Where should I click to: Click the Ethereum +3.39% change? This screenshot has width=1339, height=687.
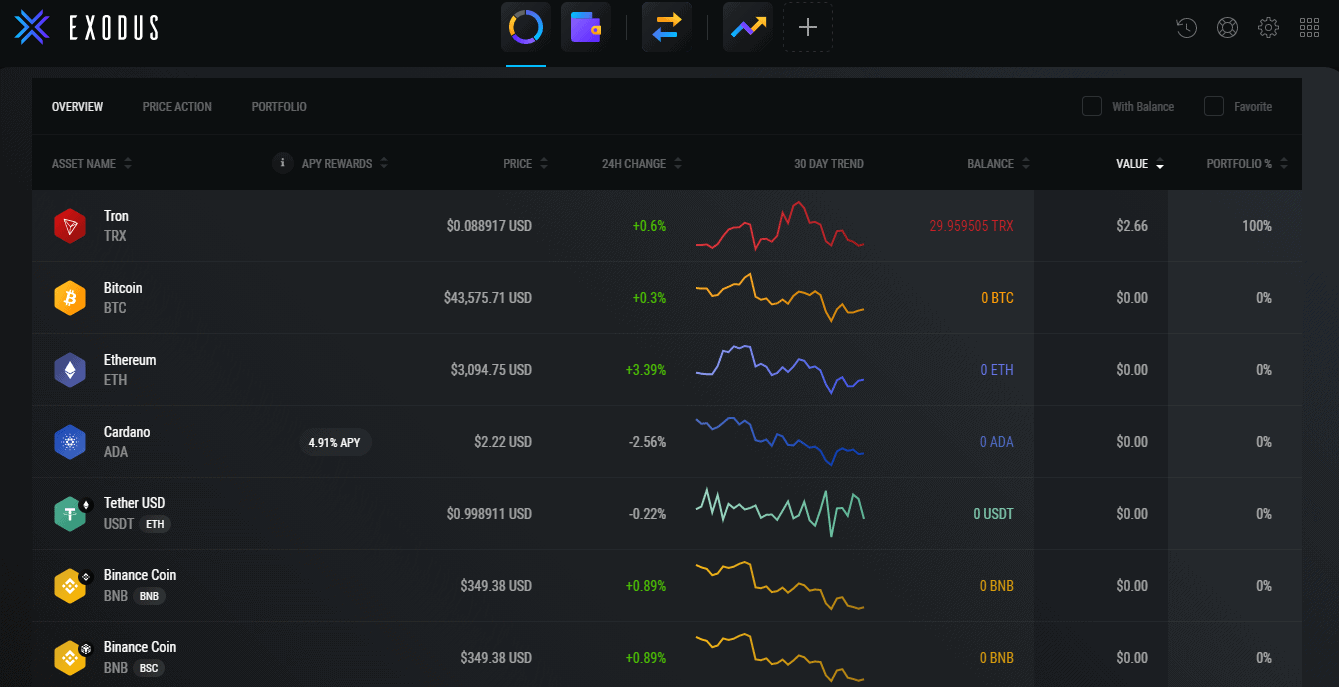tap(646, 370)
